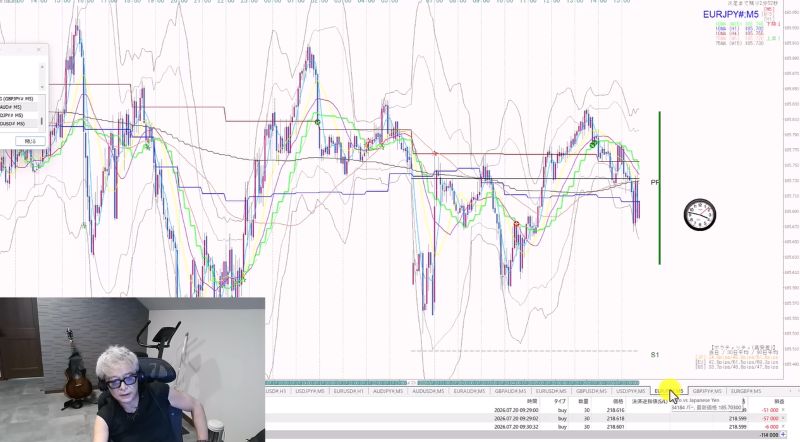This screenshot has height=442, width=800.
Task: Close the small popup dialog with its X
Action: click(39, 50)
